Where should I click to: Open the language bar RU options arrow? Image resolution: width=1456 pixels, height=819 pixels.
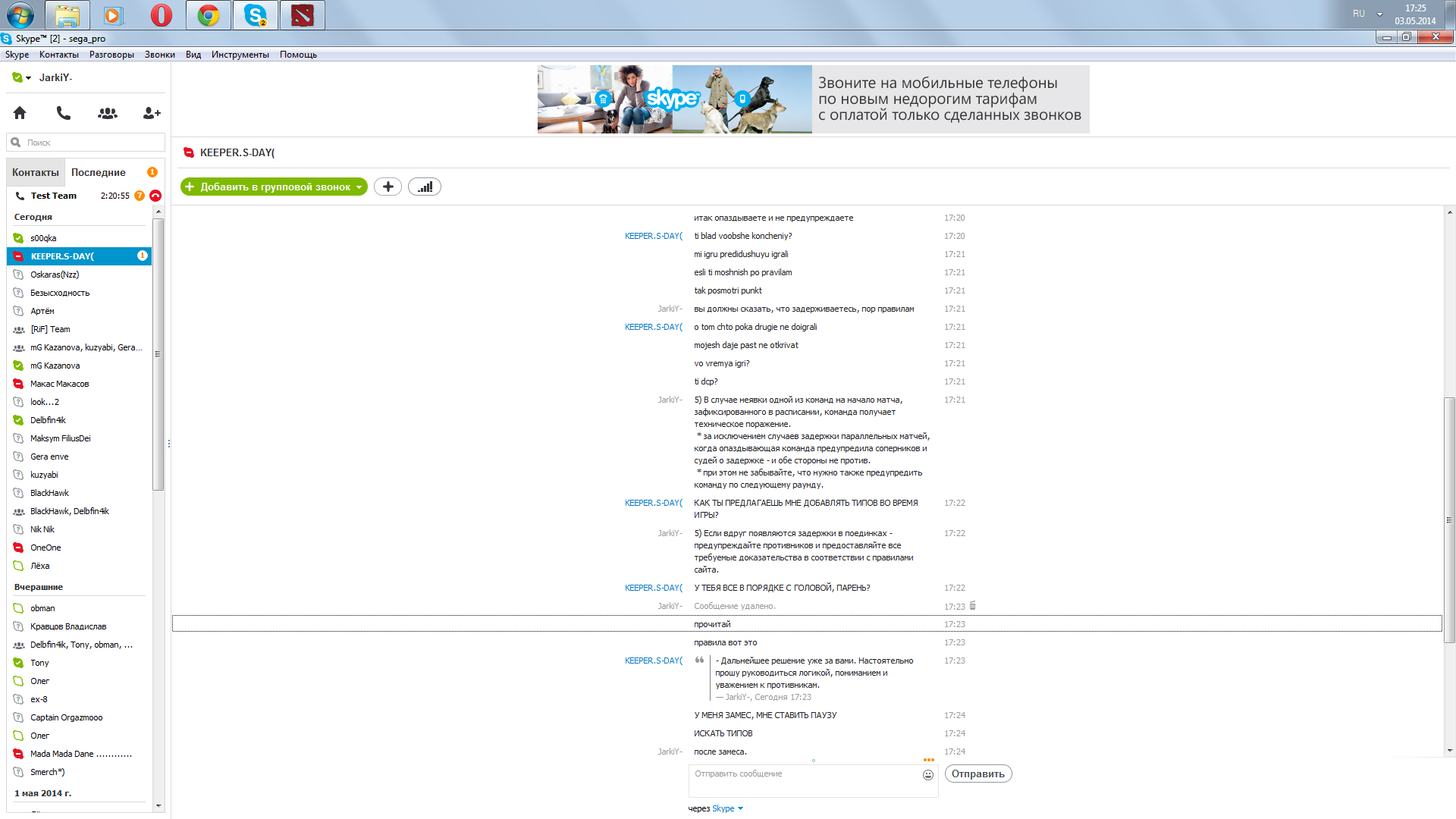[x=1379, y=14]
